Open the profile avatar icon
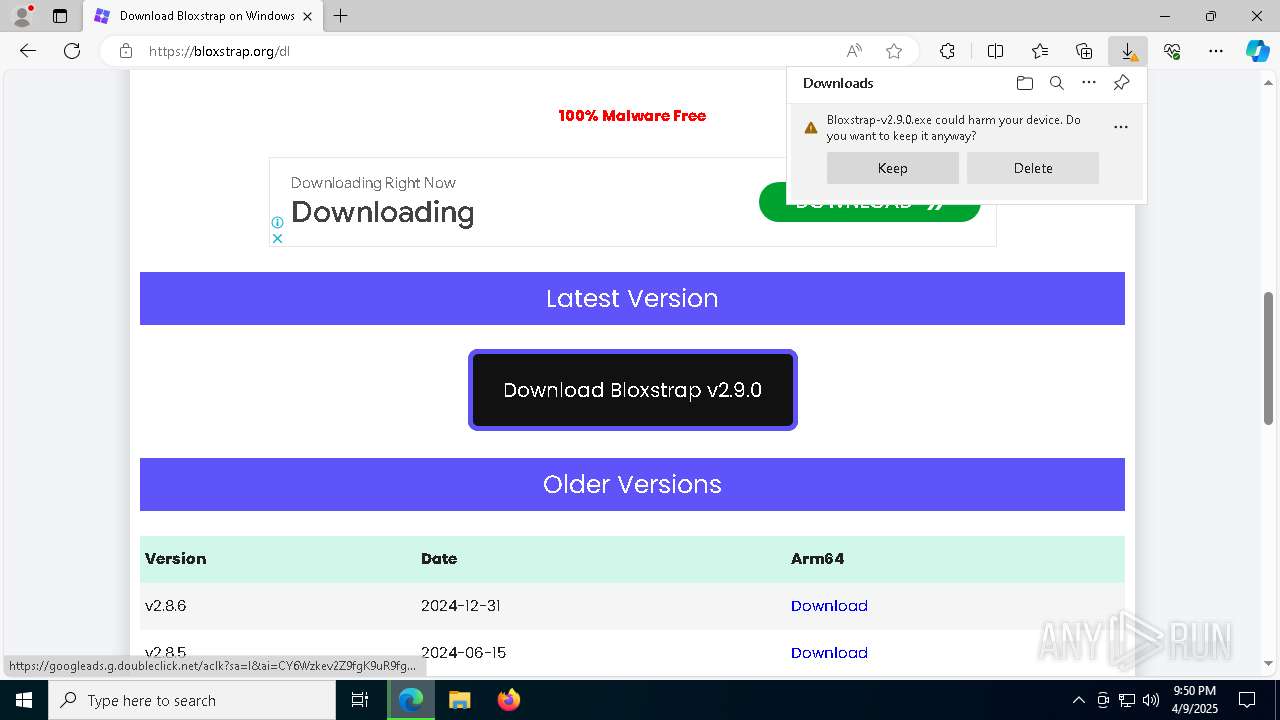Screen dimensions: 1280x720 (x=22, y=16)
